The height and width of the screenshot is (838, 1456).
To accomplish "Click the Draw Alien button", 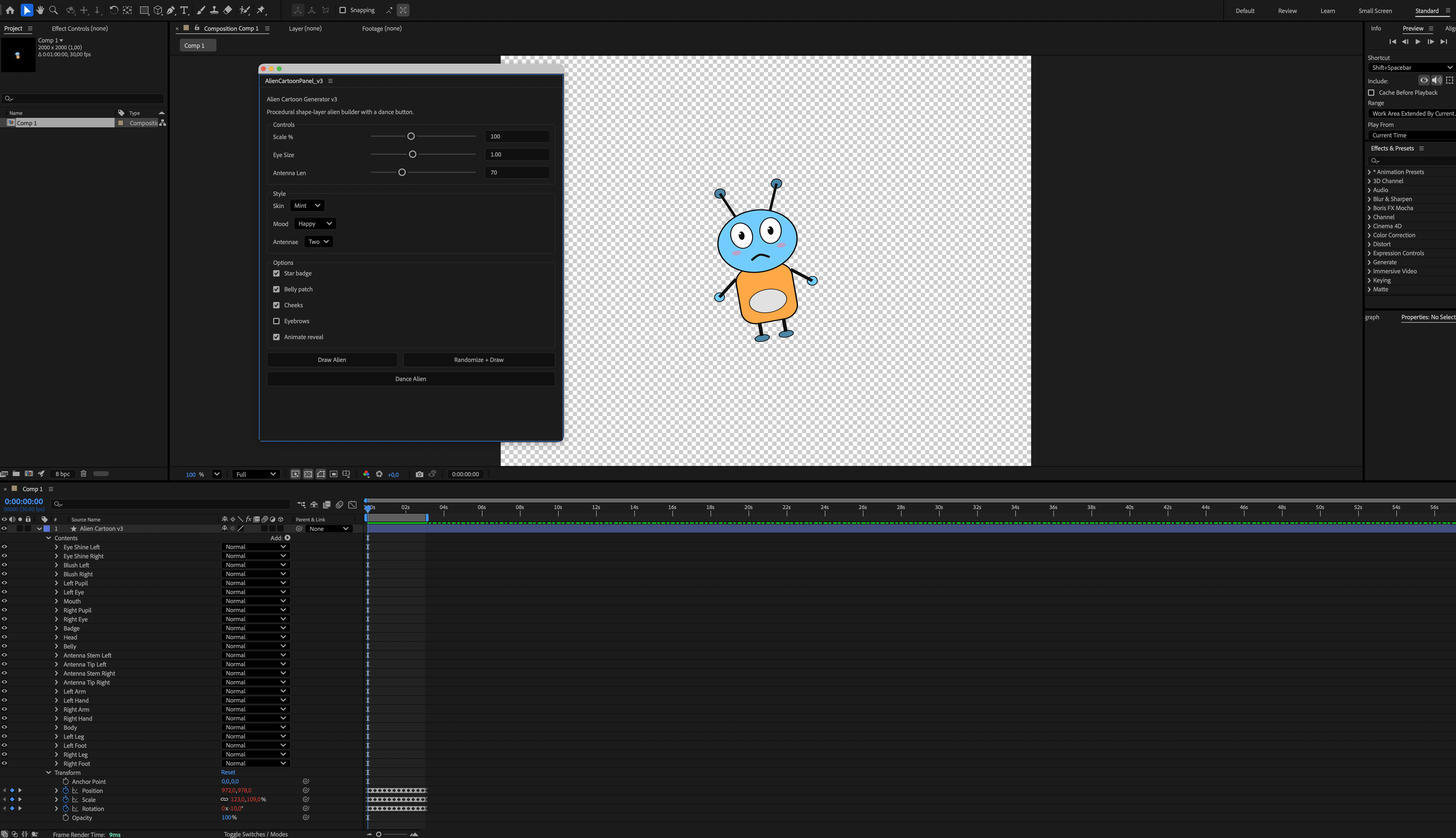I will (x=332, y=360).
